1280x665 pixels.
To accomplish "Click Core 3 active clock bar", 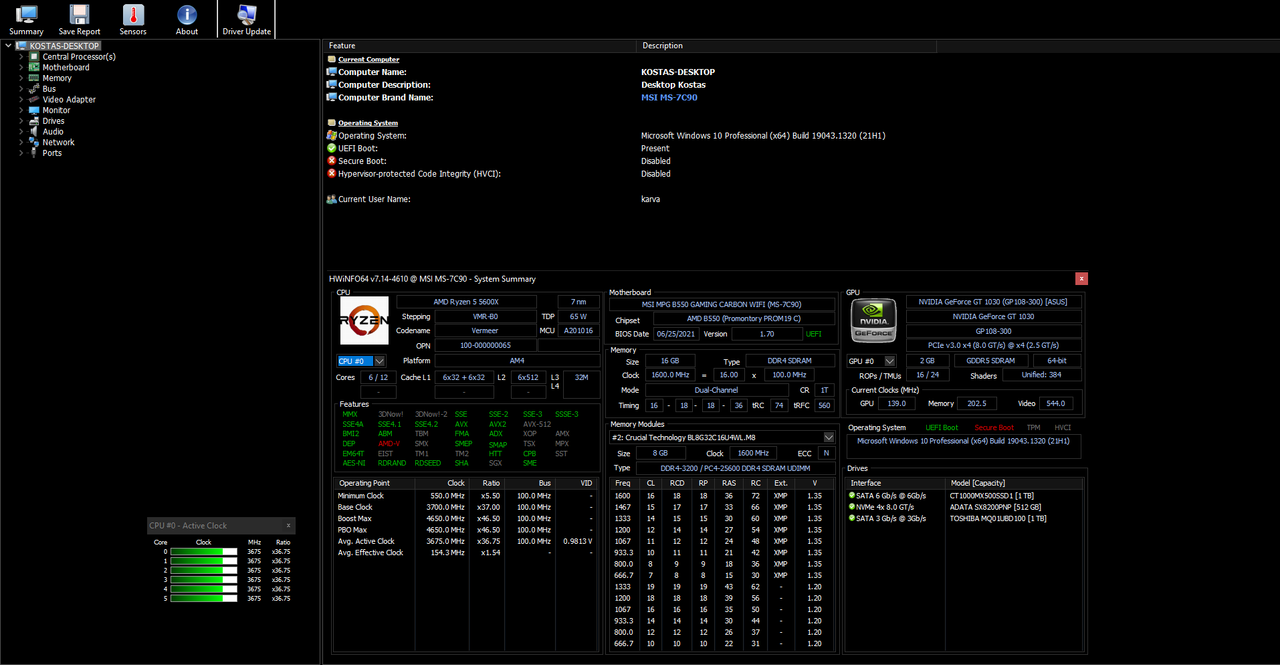I will (204, 580).
